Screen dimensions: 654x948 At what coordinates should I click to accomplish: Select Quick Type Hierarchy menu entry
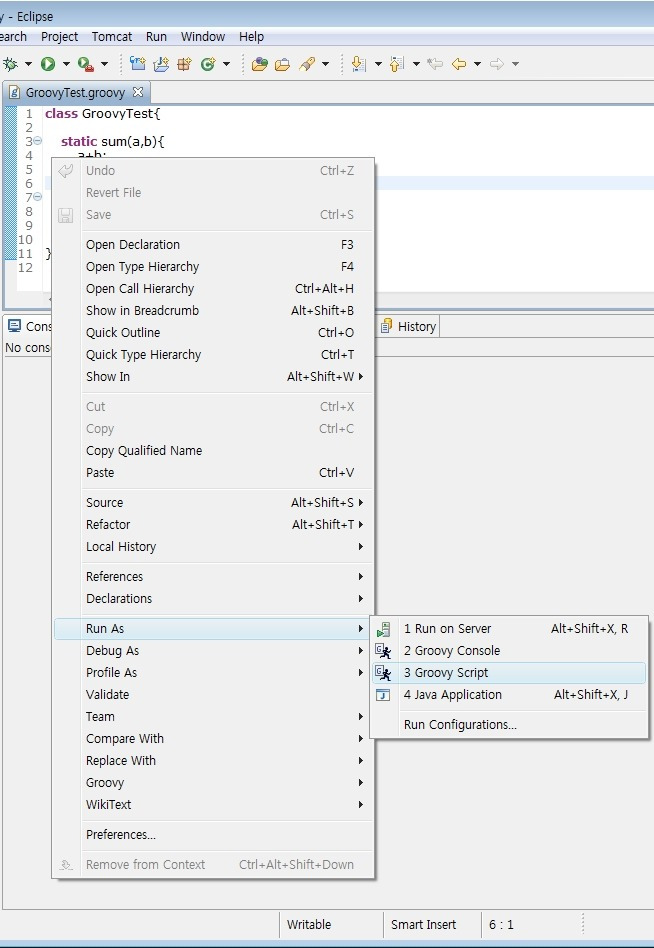[213, 354]
